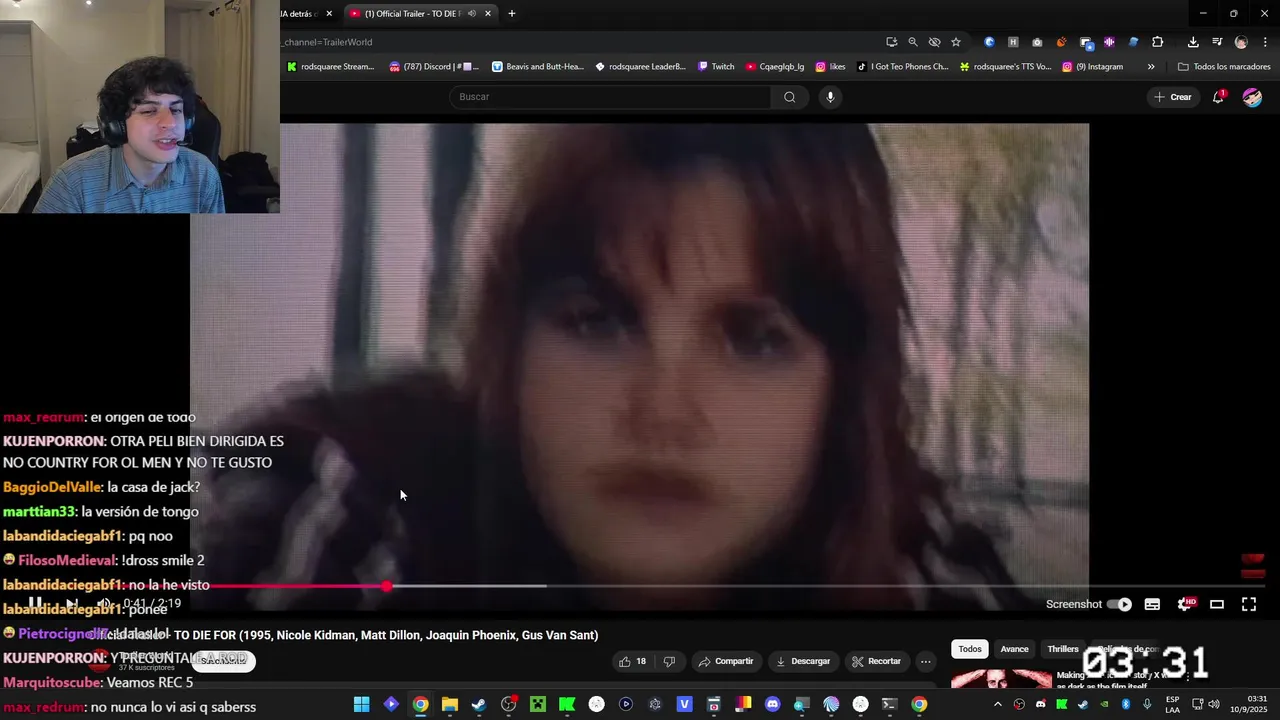Bookmark this page with the star

[x=956, y=42]
